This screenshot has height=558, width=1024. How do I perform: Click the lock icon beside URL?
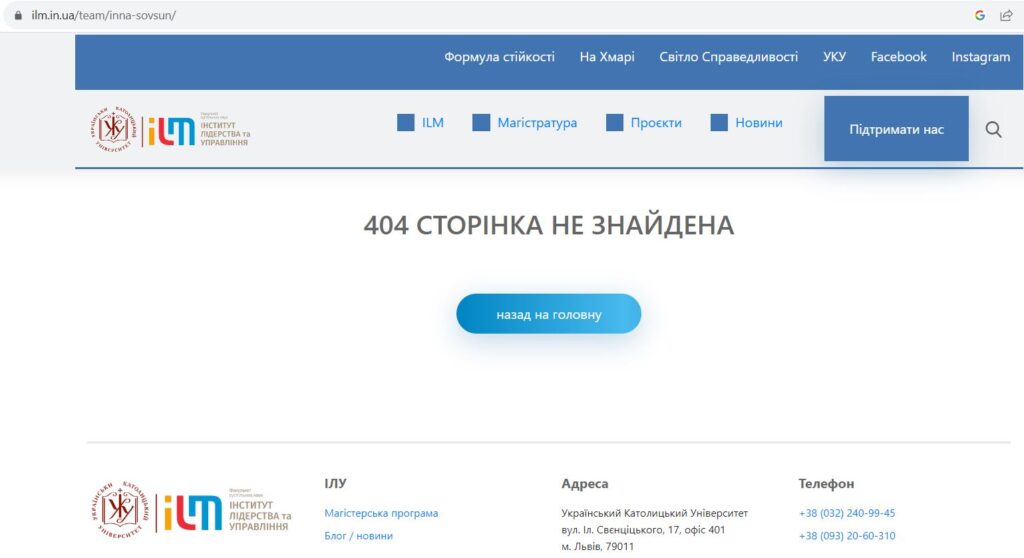point(17,16)
